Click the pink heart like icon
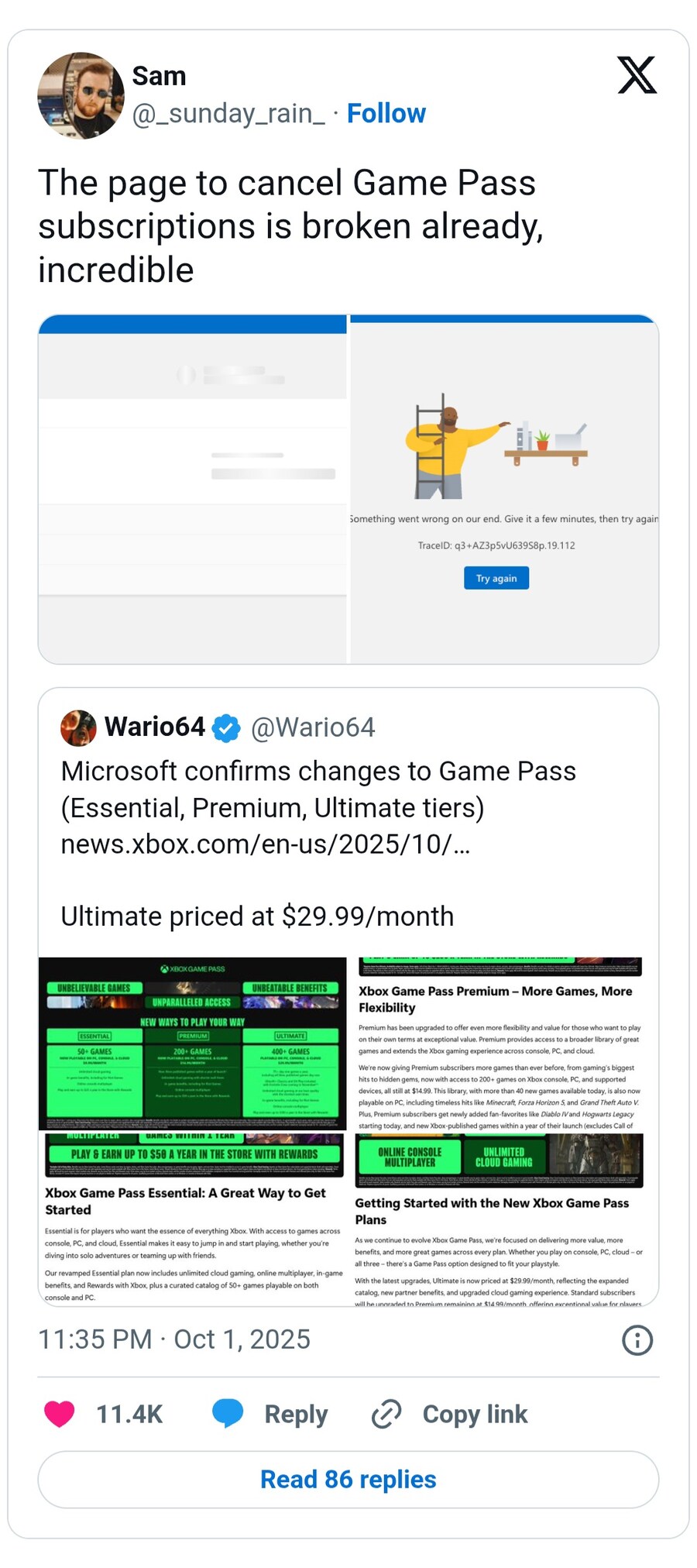697x1568 pixels. point(59,1414)
